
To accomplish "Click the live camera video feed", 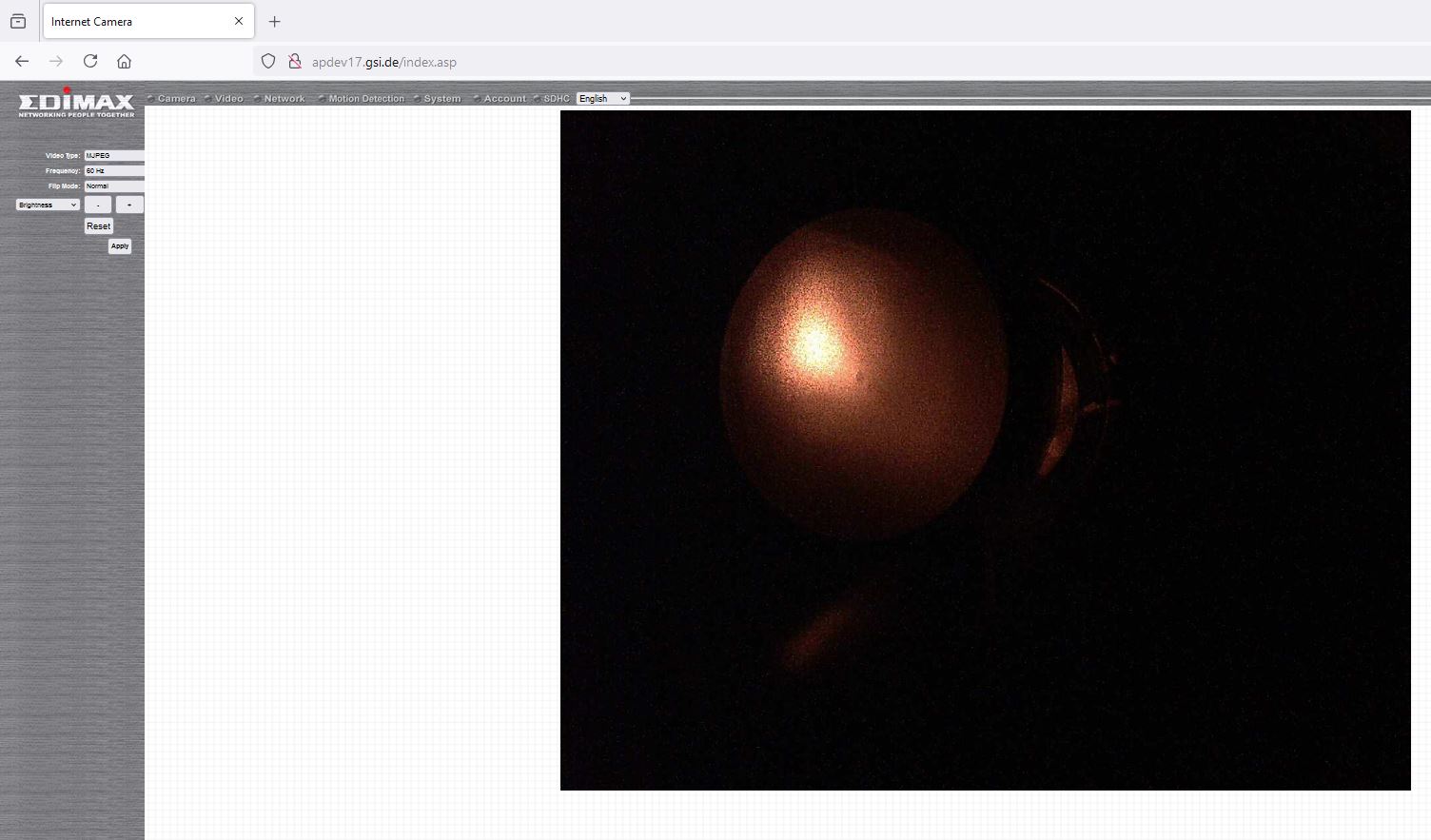I will coord(986,450).
